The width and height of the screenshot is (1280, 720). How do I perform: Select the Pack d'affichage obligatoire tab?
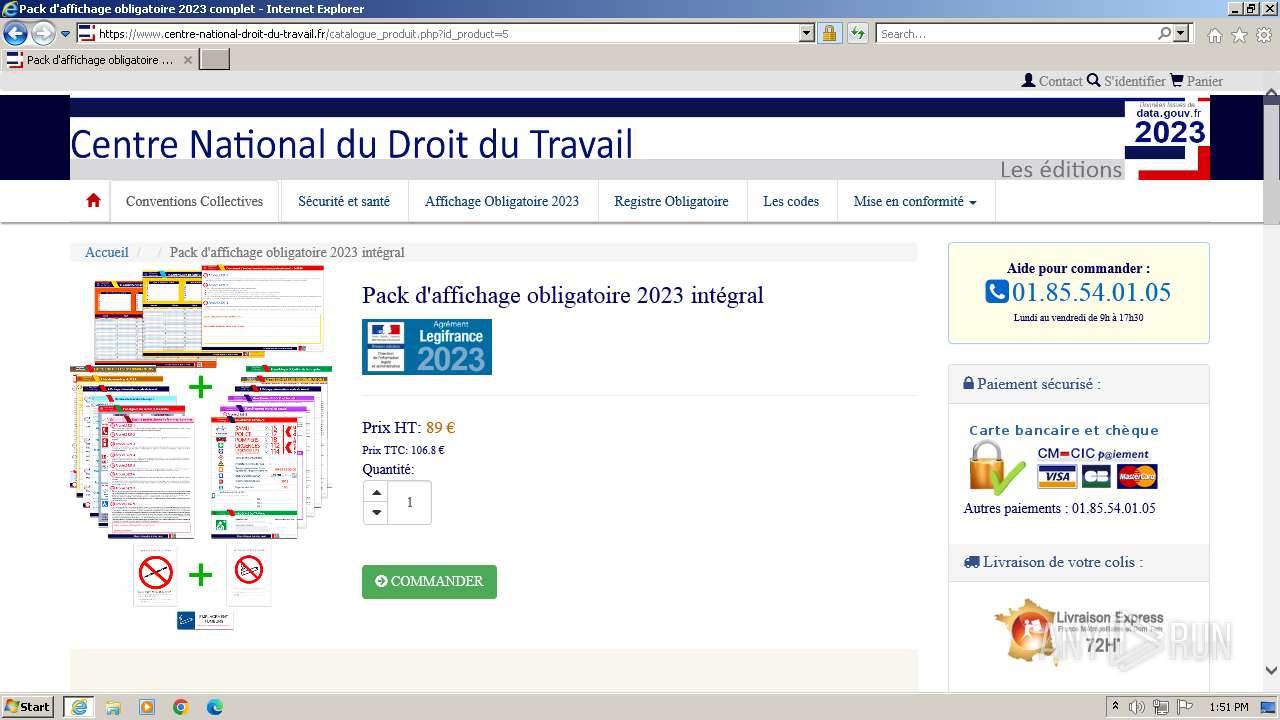(98, 60)
